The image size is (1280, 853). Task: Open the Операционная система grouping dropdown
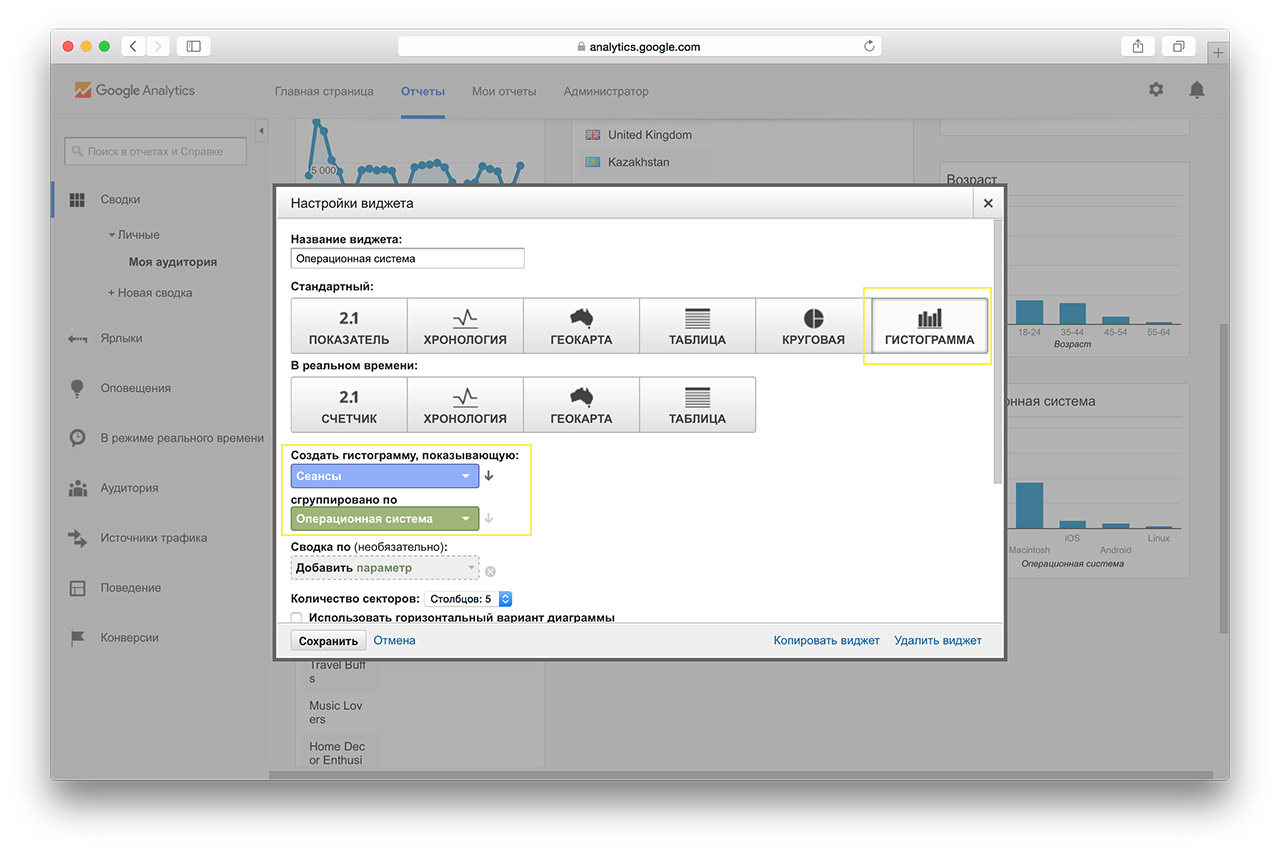click(x=385, y=519)
